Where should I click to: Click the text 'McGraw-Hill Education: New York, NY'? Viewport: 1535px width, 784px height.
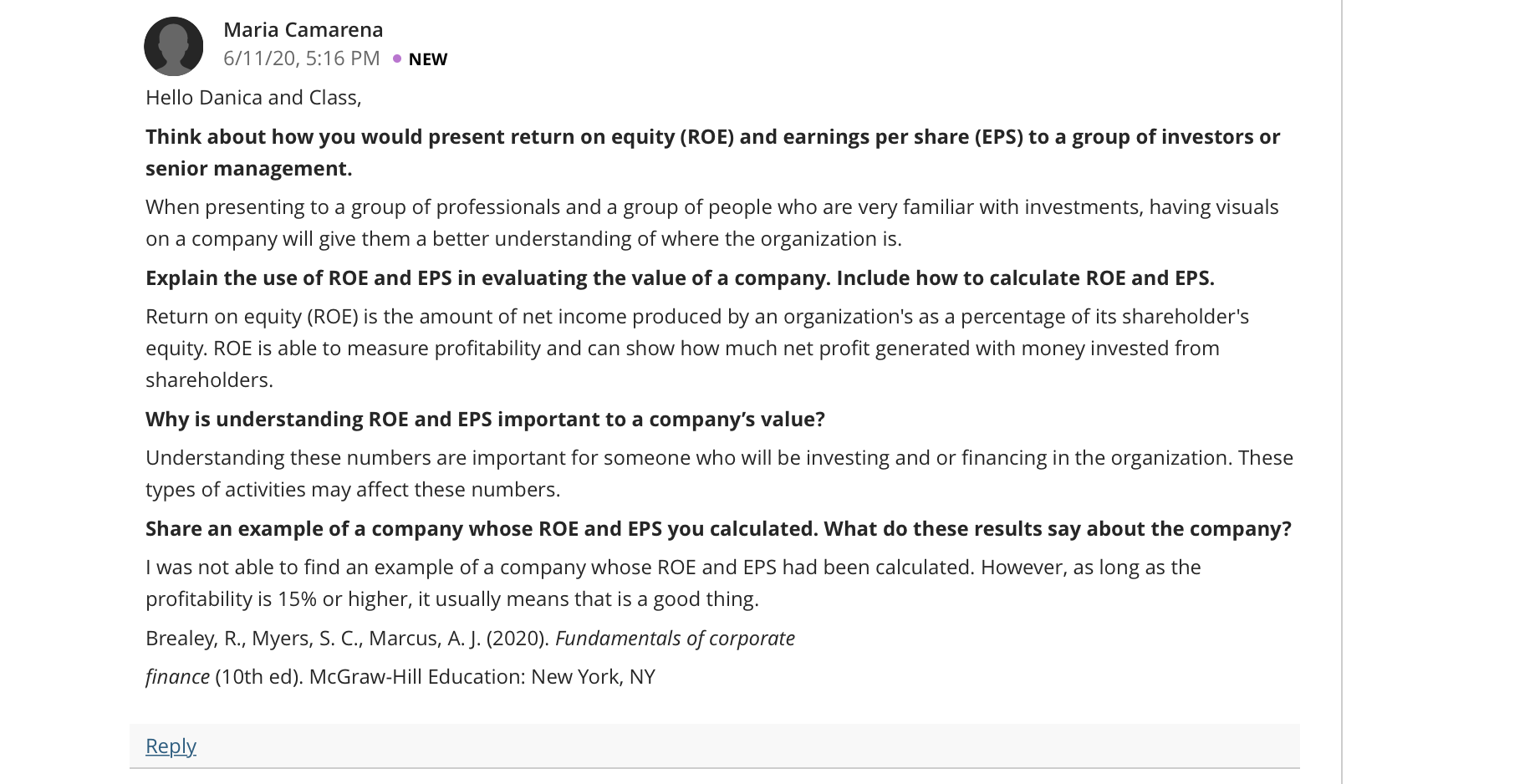coord(482,676)
